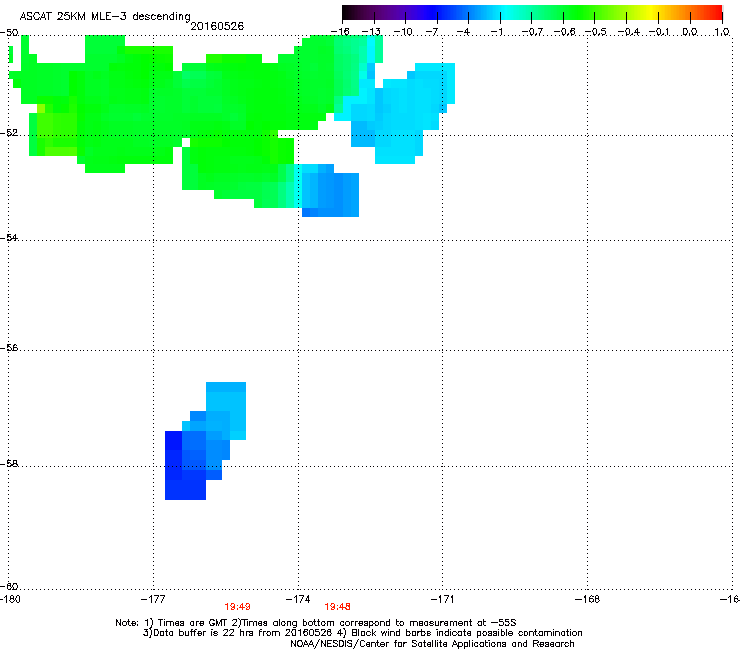This screenshot has height=650, width=740.
Task: Click the color bar label -16
Action: (x=340, y=32)
